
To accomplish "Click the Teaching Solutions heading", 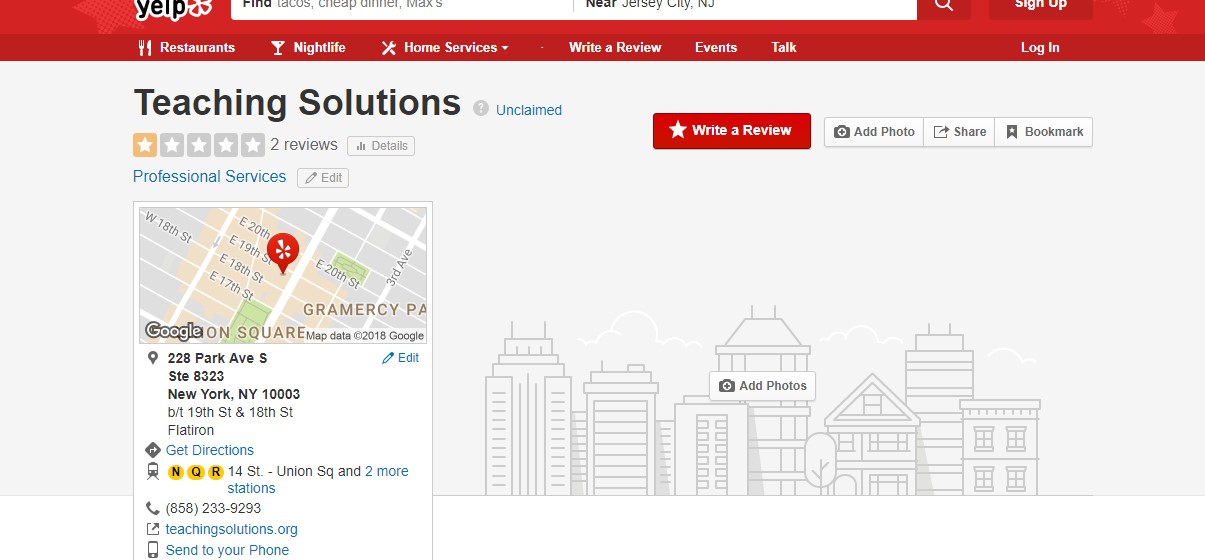I will point(297,103).
